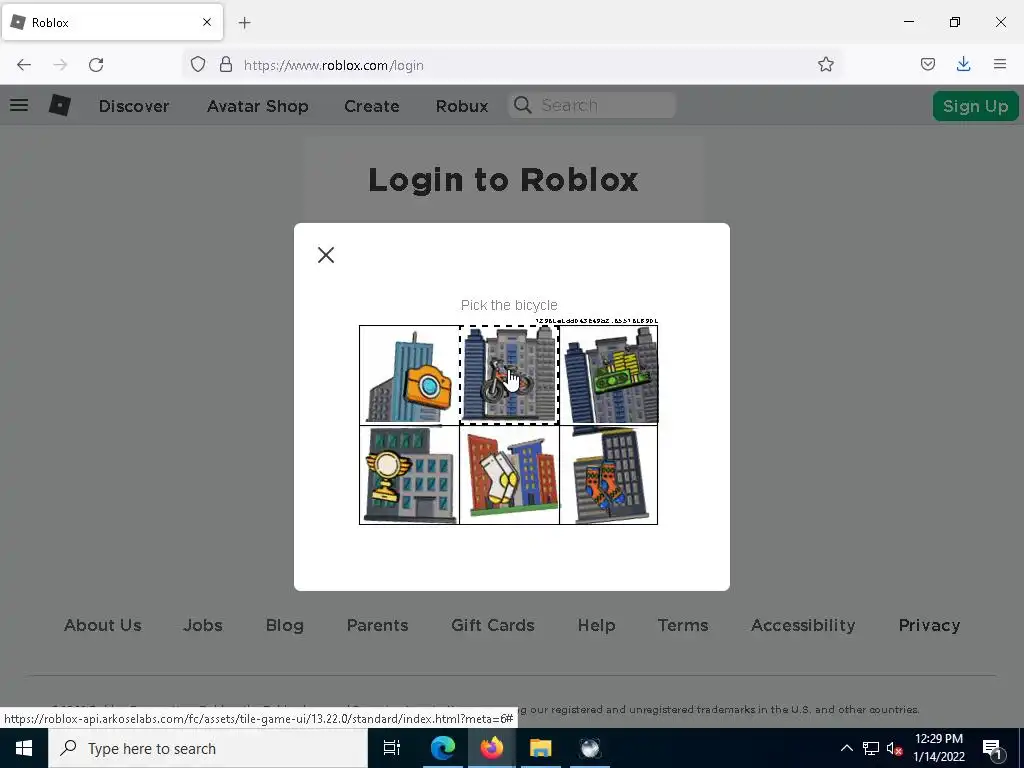Click the Roblox search field

click(x=592, y=105)
